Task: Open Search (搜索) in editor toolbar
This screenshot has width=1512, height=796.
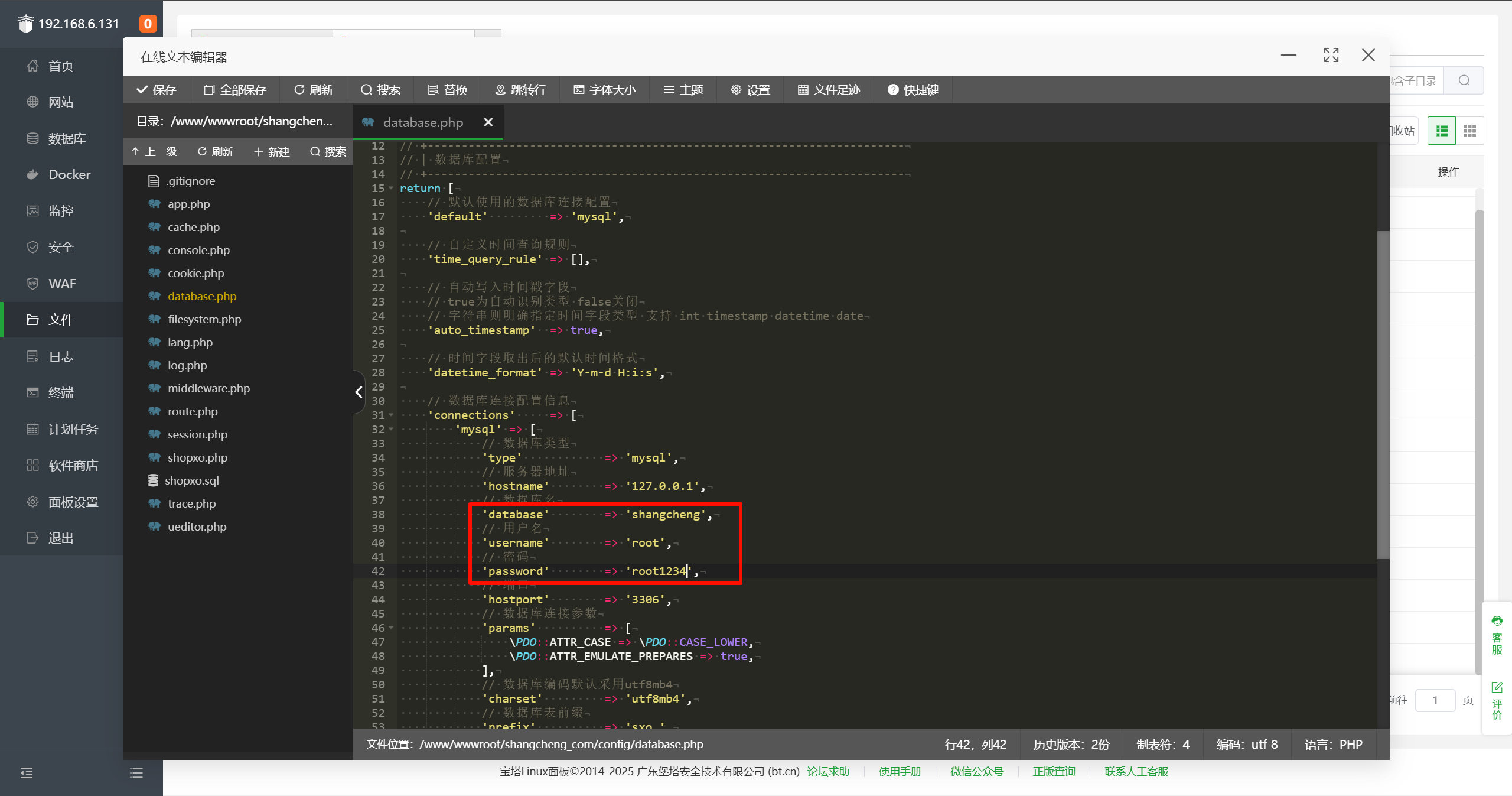Action: tap(381, 90)
